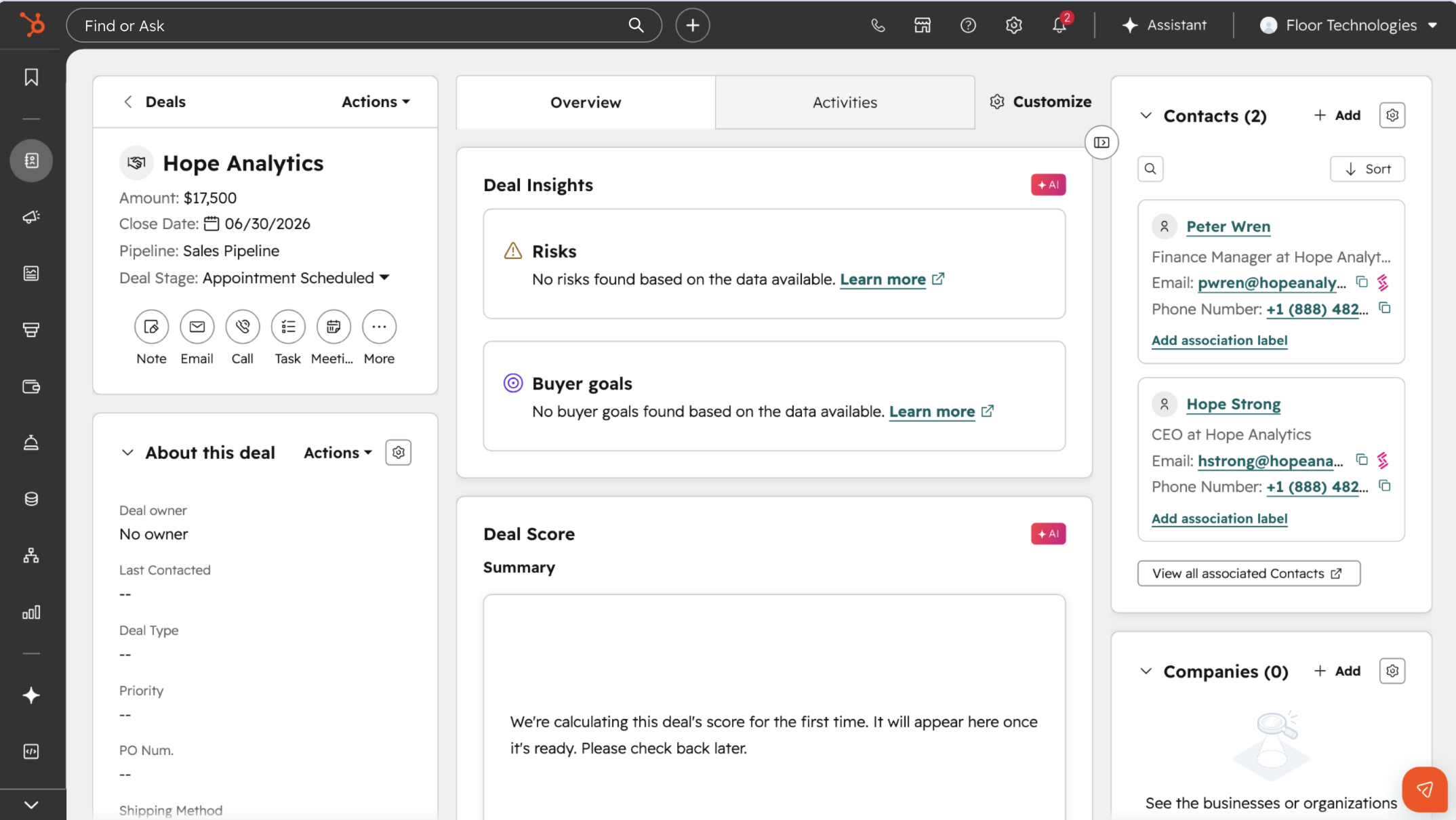The height and width of the screenshot is (820, 1456).
Task: Click Customize for the record tabs
Action: [x=1040, y=102]
